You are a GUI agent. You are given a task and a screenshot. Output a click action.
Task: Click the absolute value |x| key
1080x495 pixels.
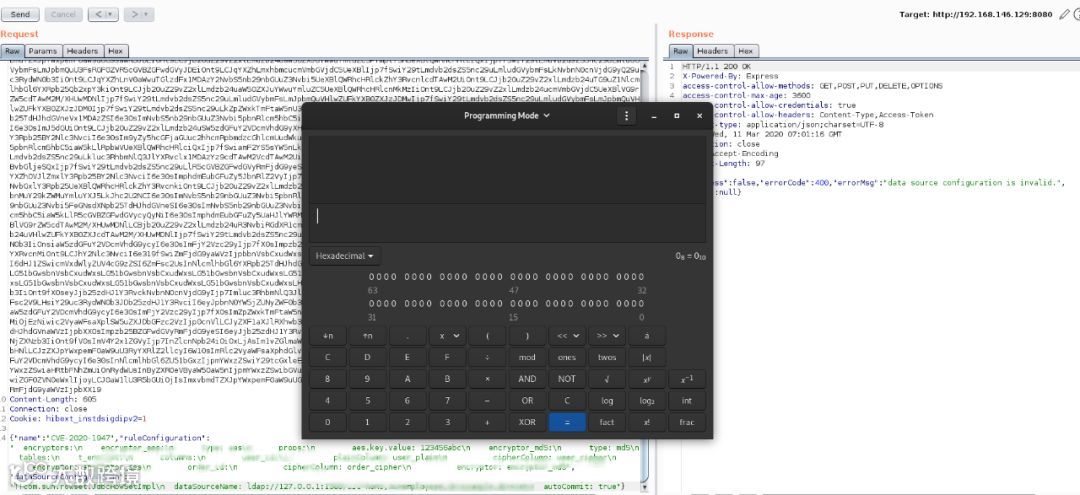[x=646, y=357]
